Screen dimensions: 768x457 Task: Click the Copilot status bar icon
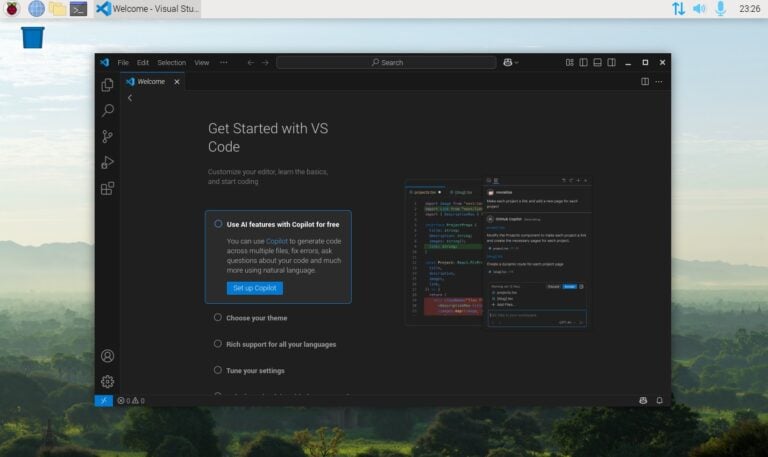643,401
